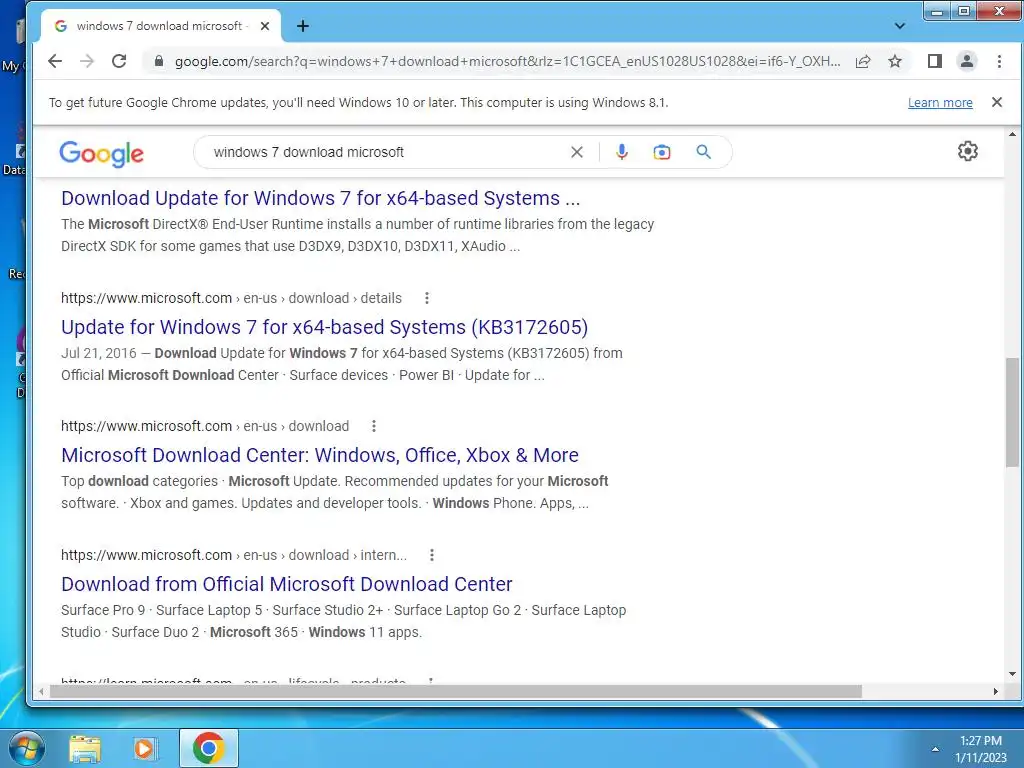Click the forward navigation arrow
This screenshot has height=768, width=1024.
click(87, 61)
